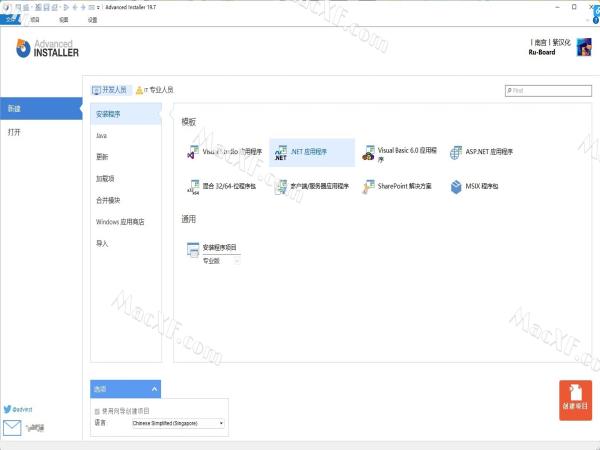Select 打开 in the left sidebar
Viewport: 600px width, 450px height.
coord(41,132)
